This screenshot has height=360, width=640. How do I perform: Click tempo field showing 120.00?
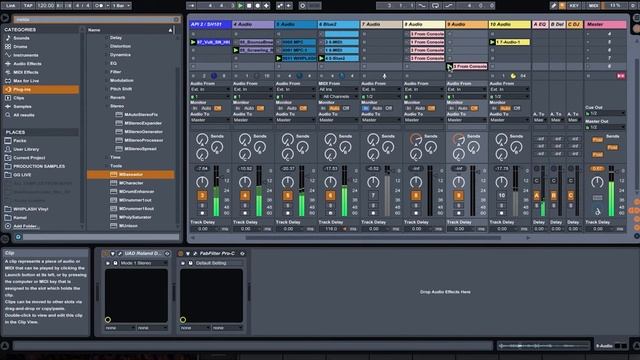[x=45, y=6]
